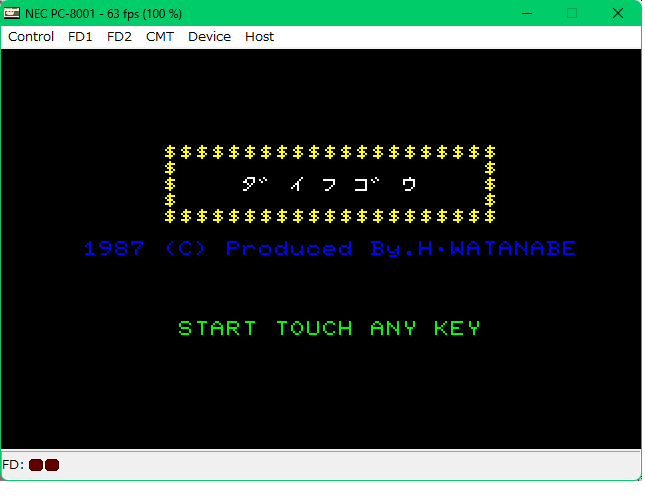Click the second FD access indicator lamp
Viewport: 645px width, 500px height.
tap(52, 465)
